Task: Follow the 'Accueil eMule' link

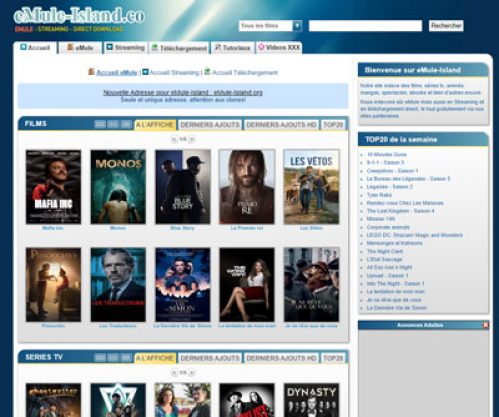Action: coord(116,72)
